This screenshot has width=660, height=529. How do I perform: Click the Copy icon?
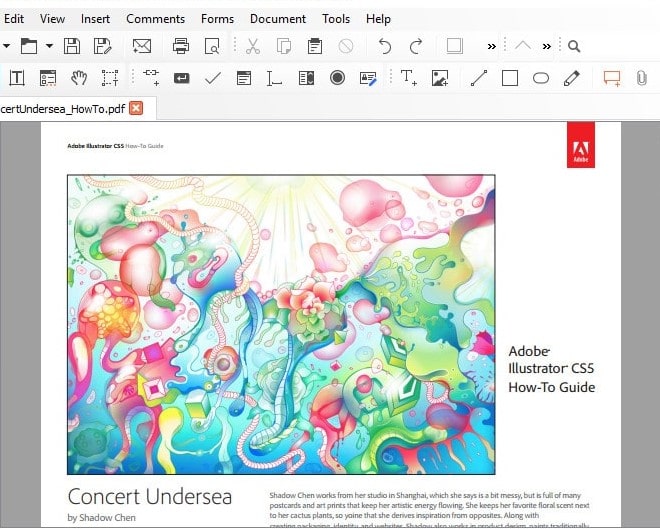284,46
